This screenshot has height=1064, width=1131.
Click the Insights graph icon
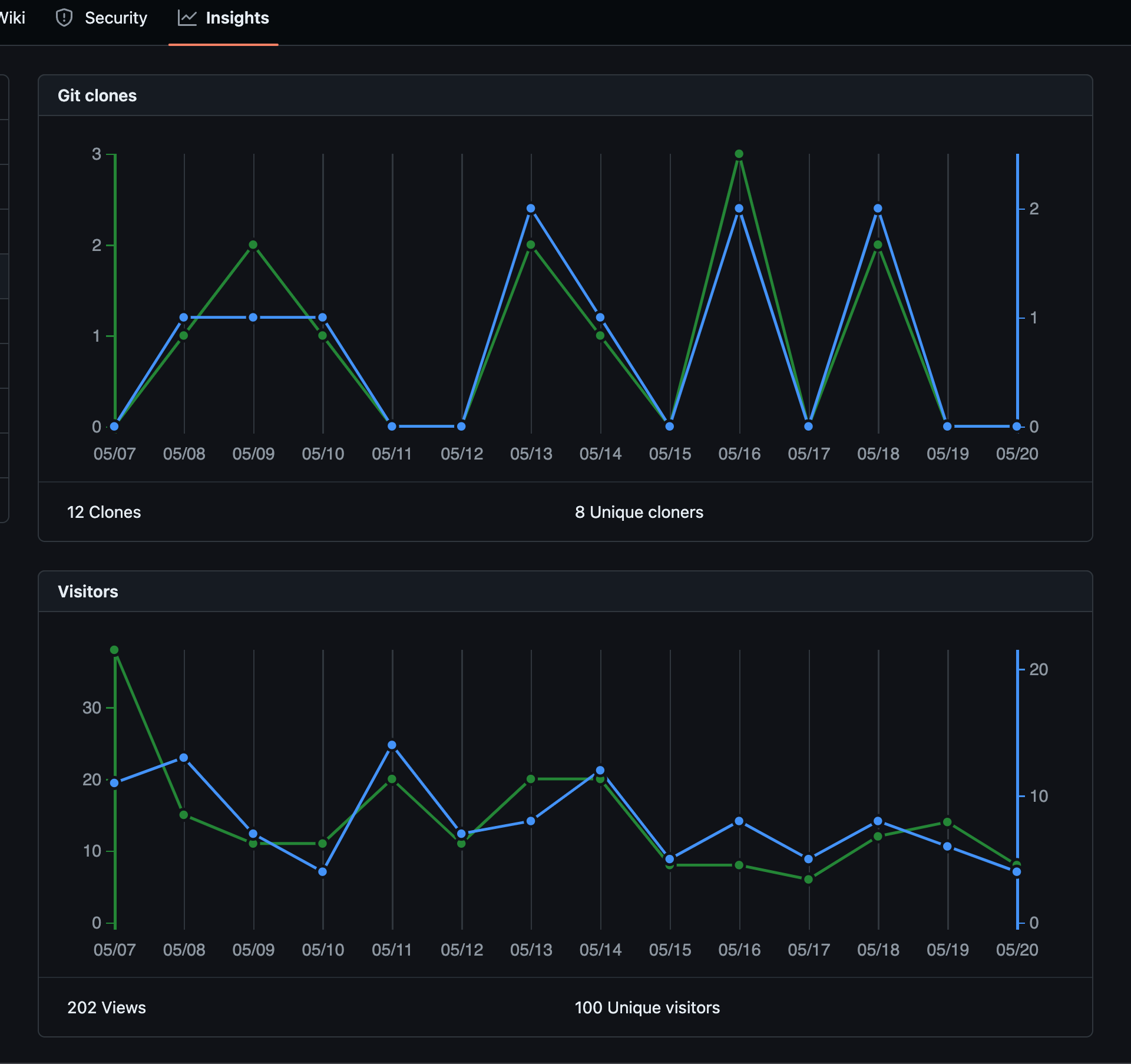(187, 18)
